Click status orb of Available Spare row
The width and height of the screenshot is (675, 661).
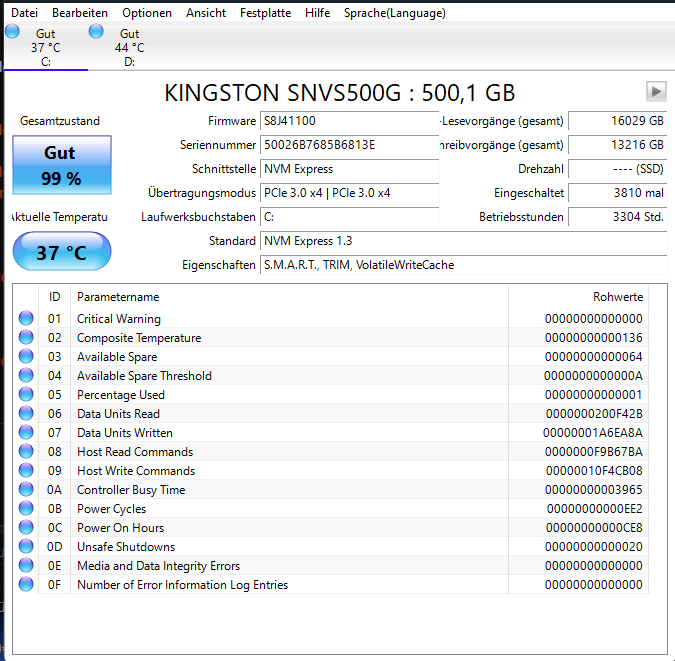point(26,356)
